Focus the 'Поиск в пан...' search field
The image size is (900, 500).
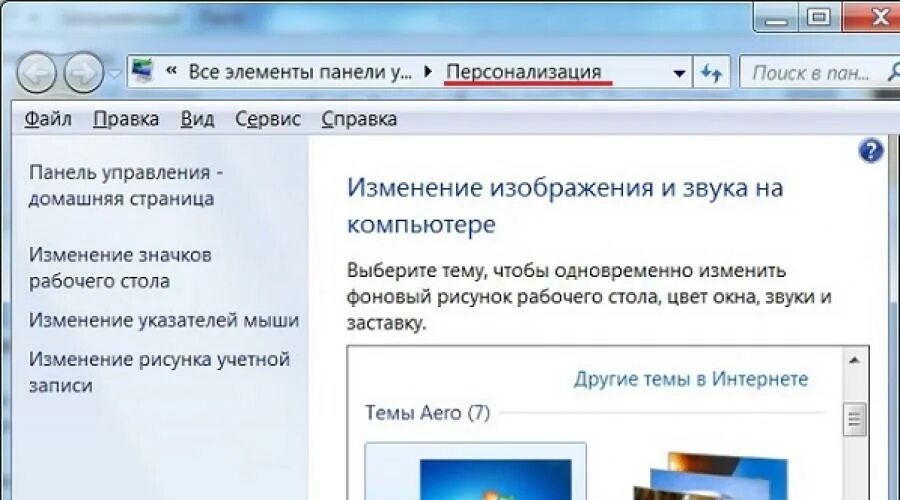pos(820,72)
